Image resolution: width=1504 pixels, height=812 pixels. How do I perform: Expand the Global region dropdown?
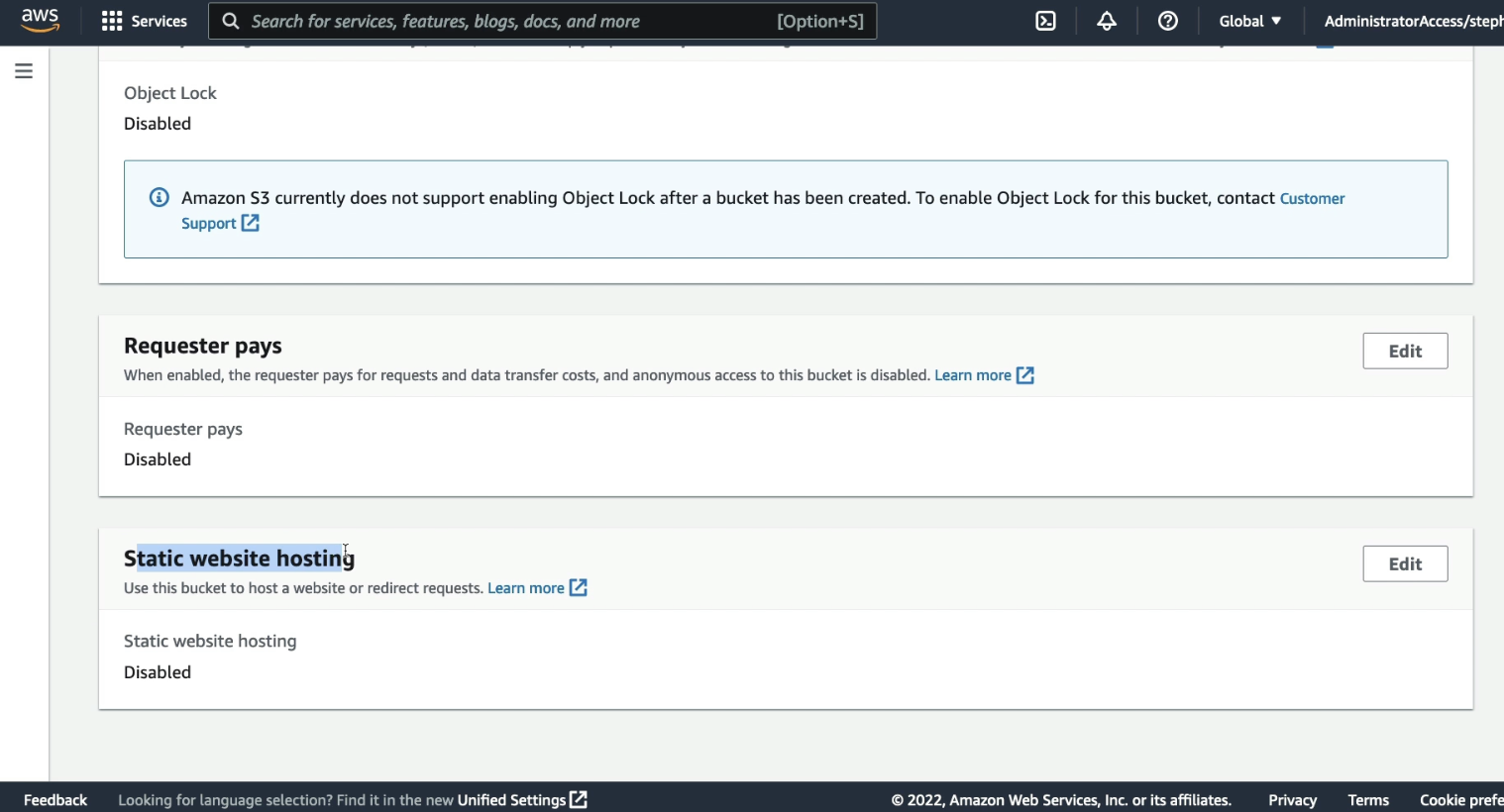click(x=1250, y=21)
